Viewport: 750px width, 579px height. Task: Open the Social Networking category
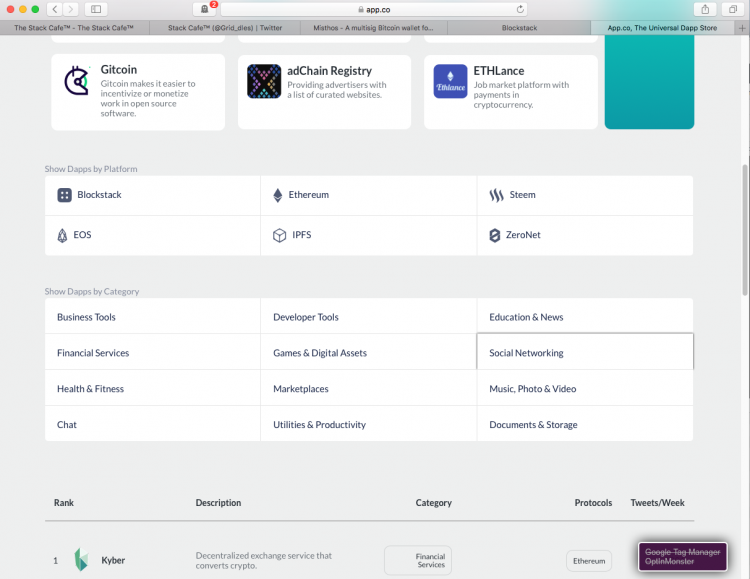tap(585, 352)
